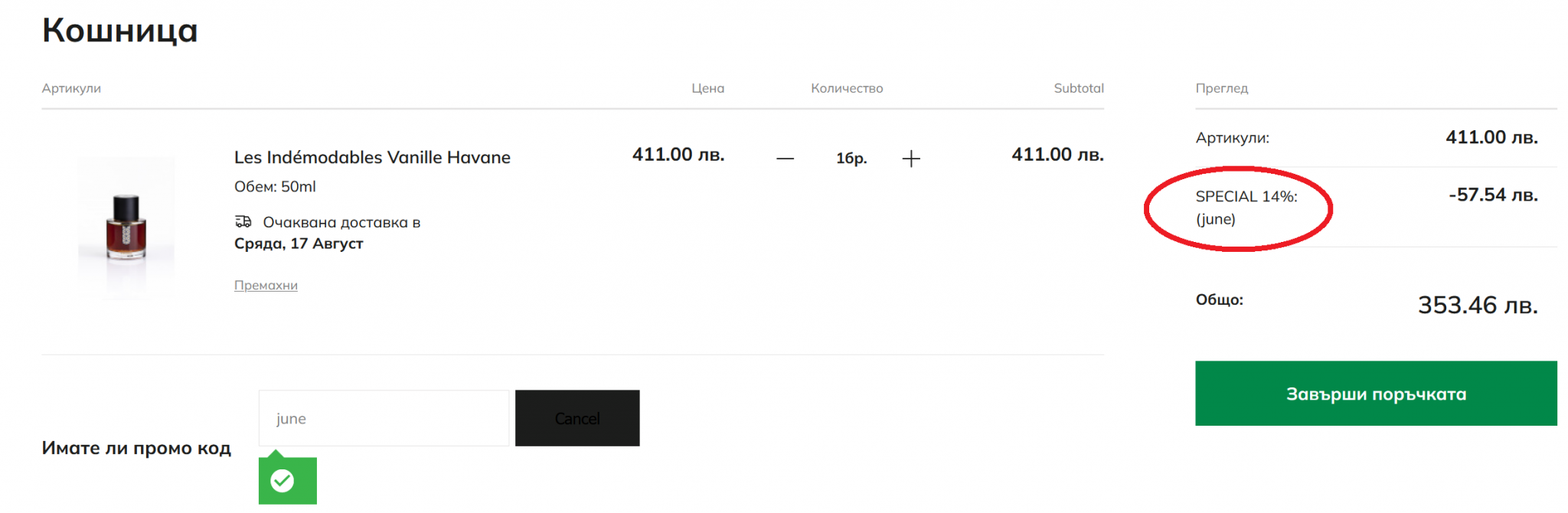Increase quantity with the plus icon
1568x513 pixels.
tap(911, 158)
